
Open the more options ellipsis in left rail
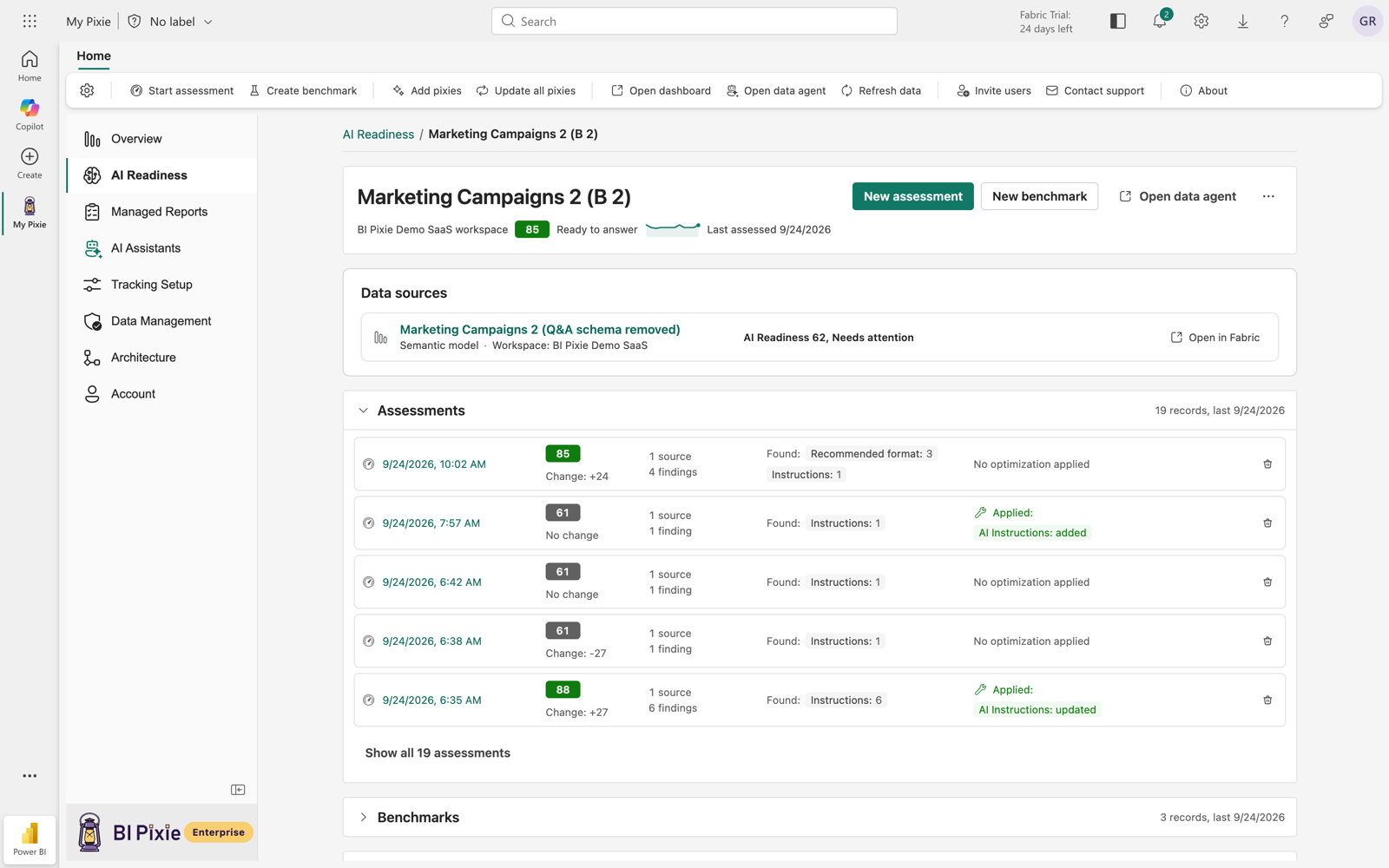click(30, 776)
